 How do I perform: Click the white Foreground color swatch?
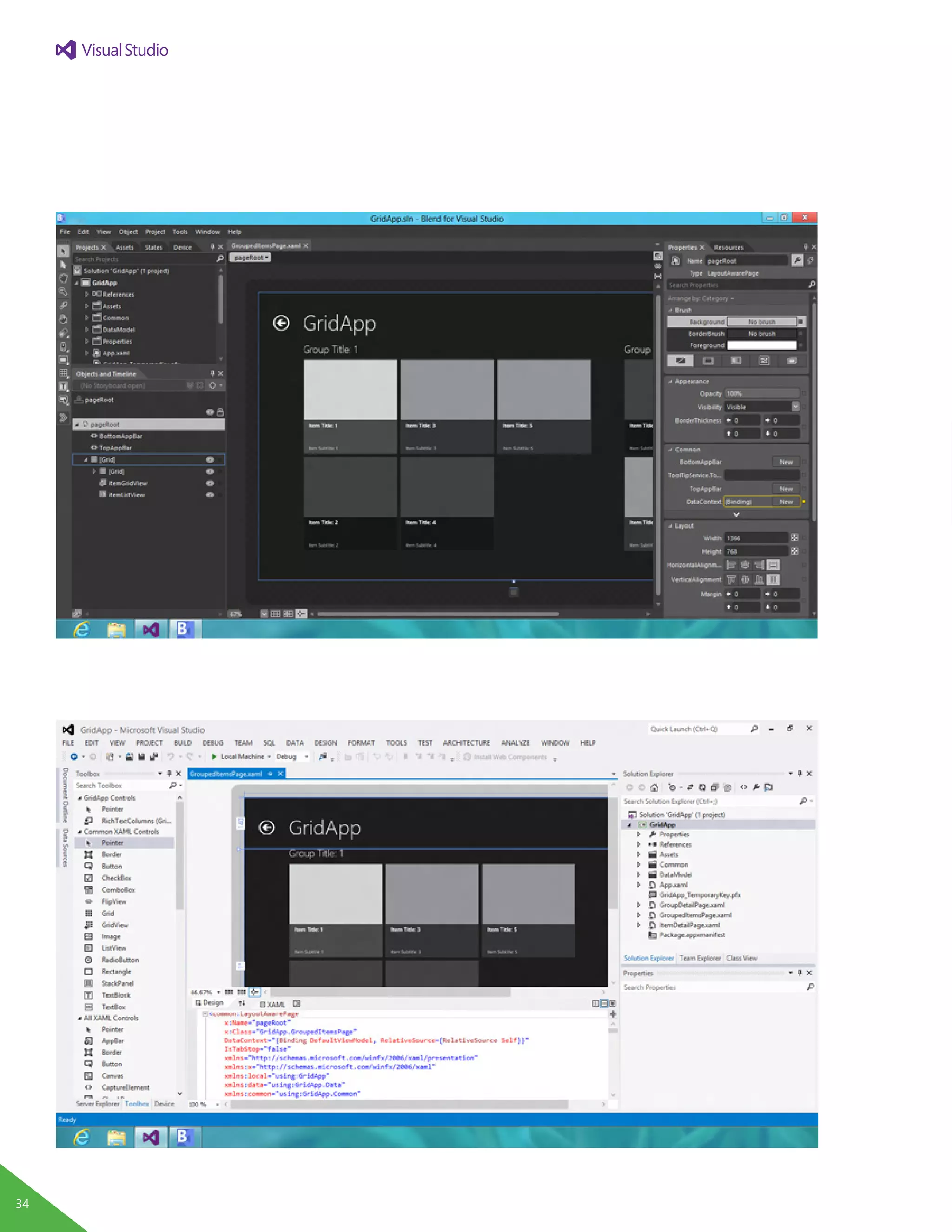coord(761,345)
